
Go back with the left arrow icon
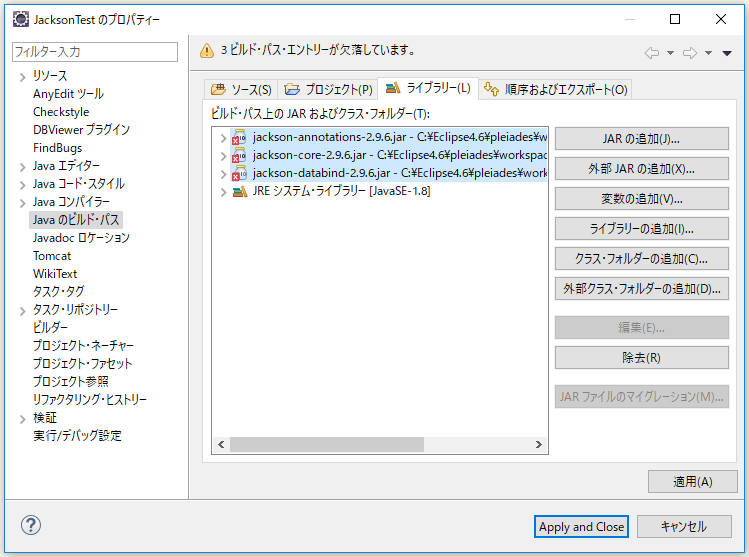pyautogui.click(x=652, y=53)
